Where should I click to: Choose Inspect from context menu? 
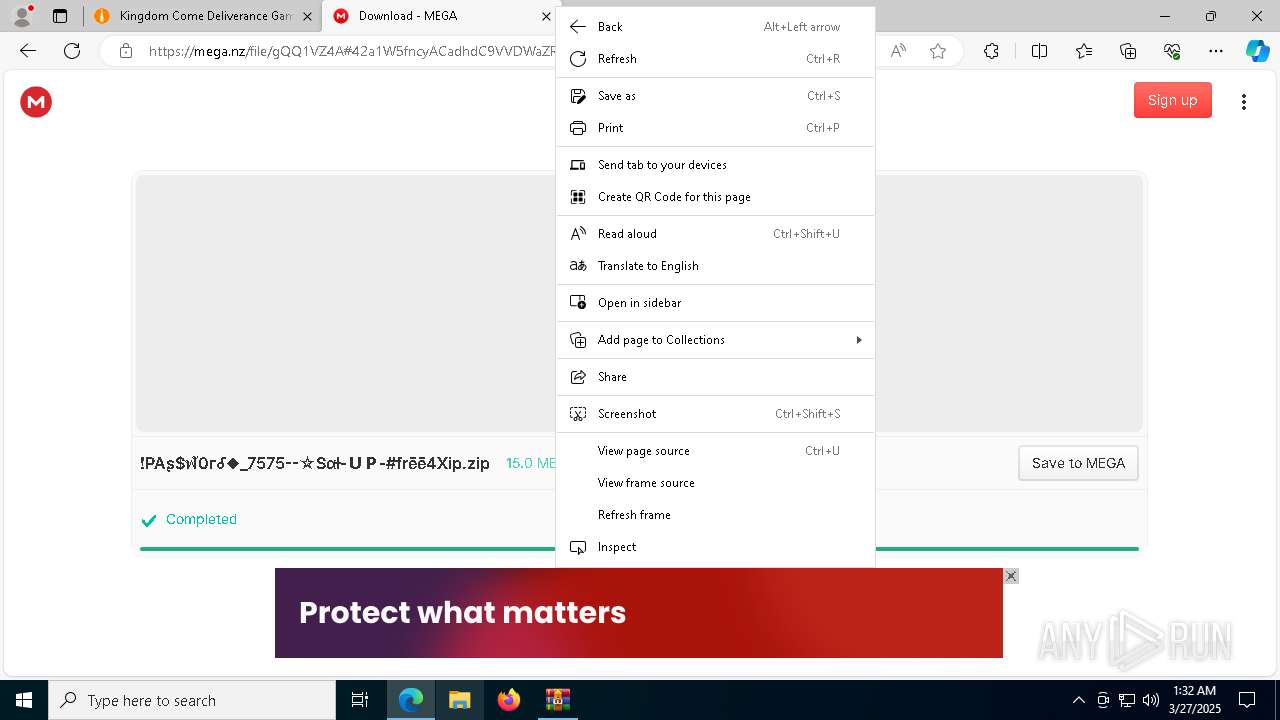[x=715, y=547]
